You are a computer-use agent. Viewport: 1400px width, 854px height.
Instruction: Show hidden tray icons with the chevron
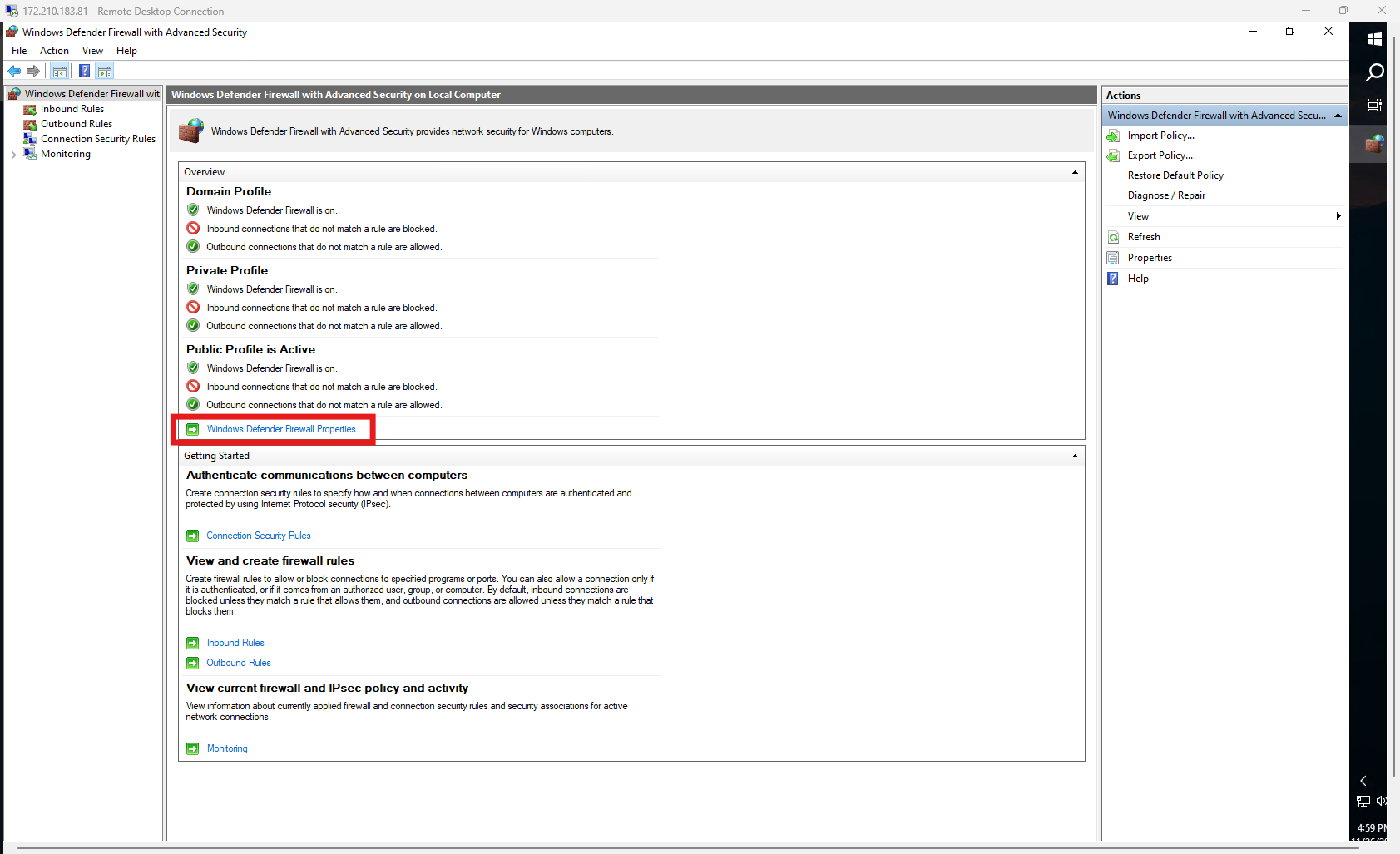pos(1363,781)
